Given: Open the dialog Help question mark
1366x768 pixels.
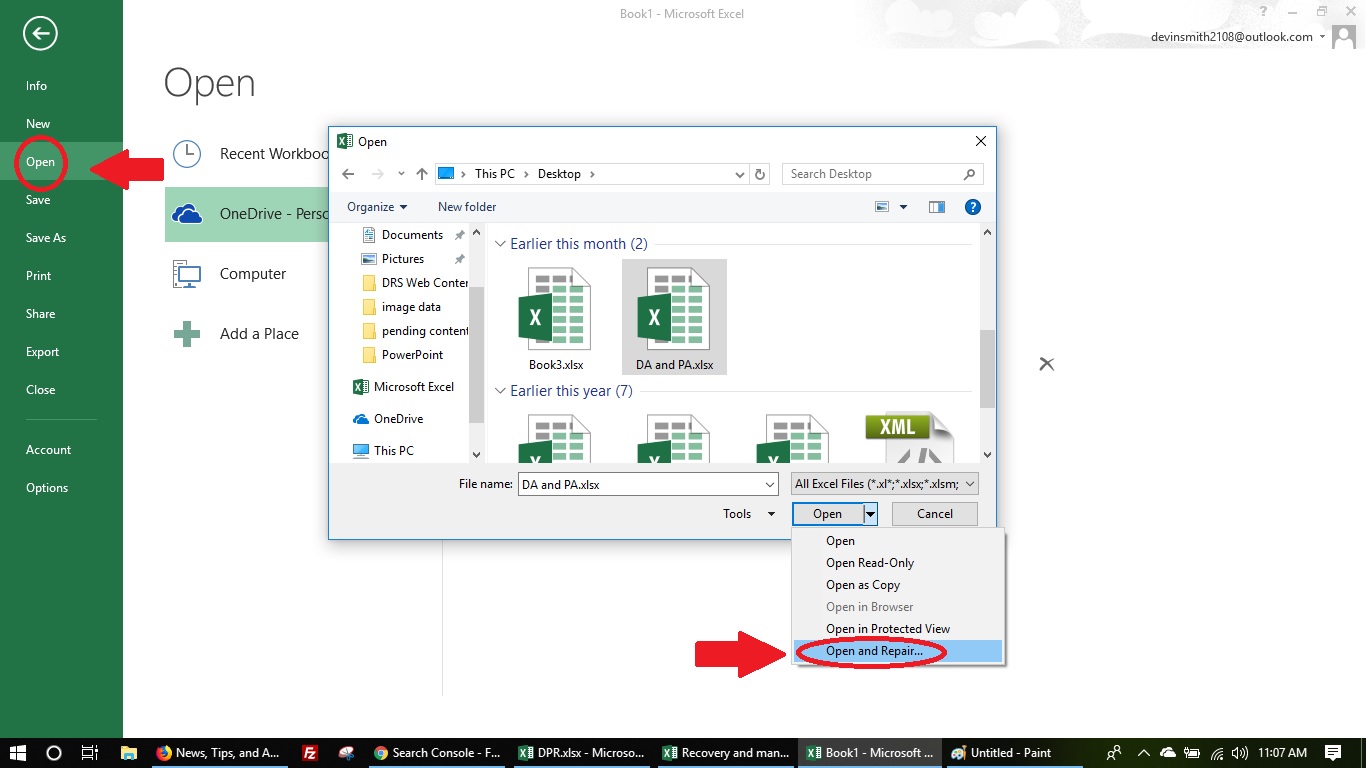Looking at the screenshot, I should point(972,207).
